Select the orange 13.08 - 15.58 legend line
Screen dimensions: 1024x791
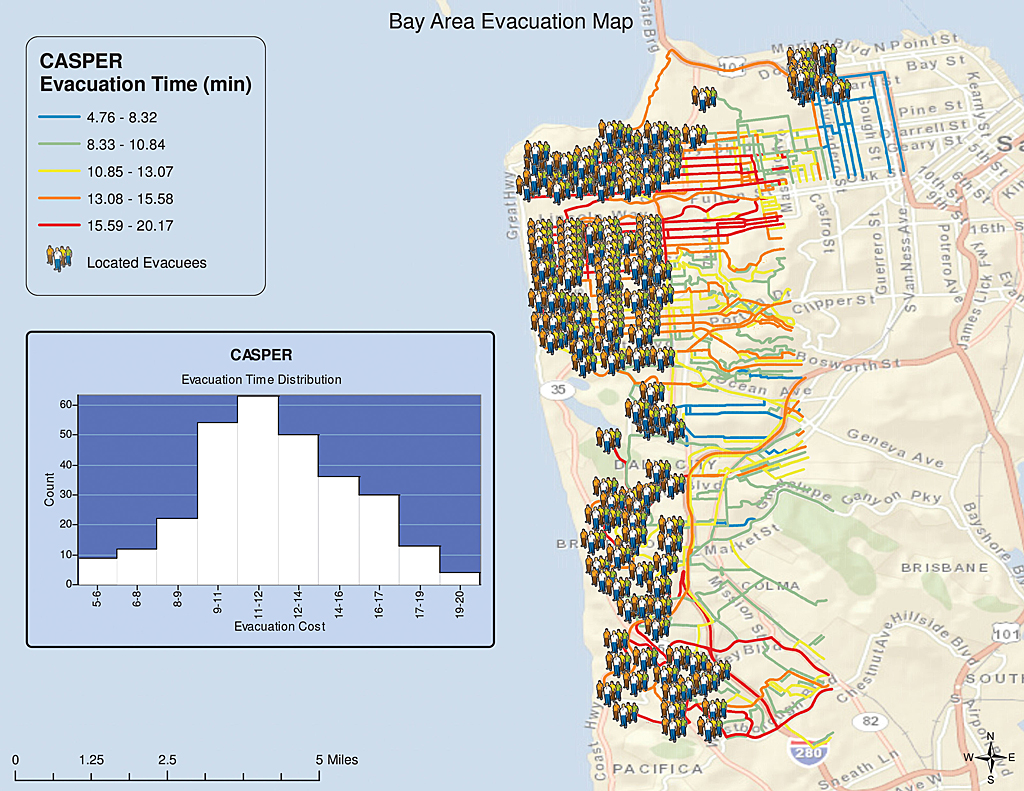click(59, 199)
